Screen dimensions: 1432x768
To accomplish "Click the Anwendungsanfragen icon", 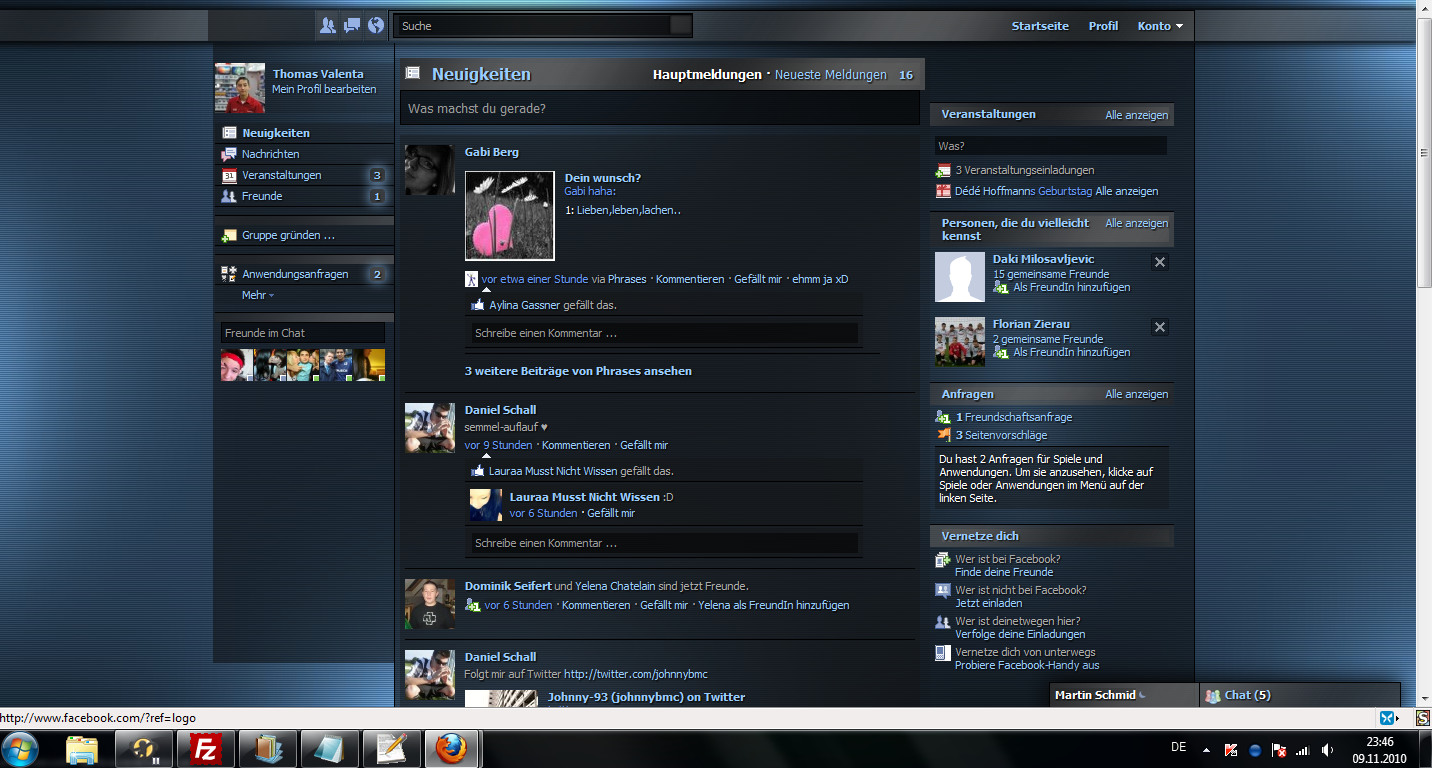I will click(229, 274).
